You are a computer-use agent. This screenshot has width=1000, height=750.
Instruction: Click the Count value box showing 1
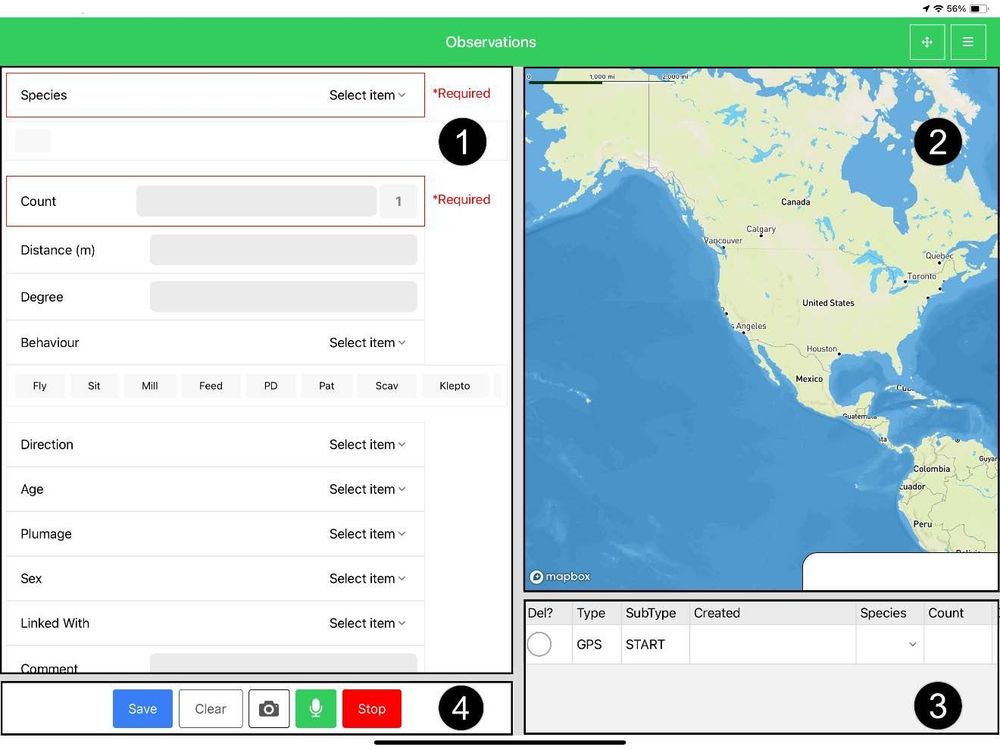399,202
